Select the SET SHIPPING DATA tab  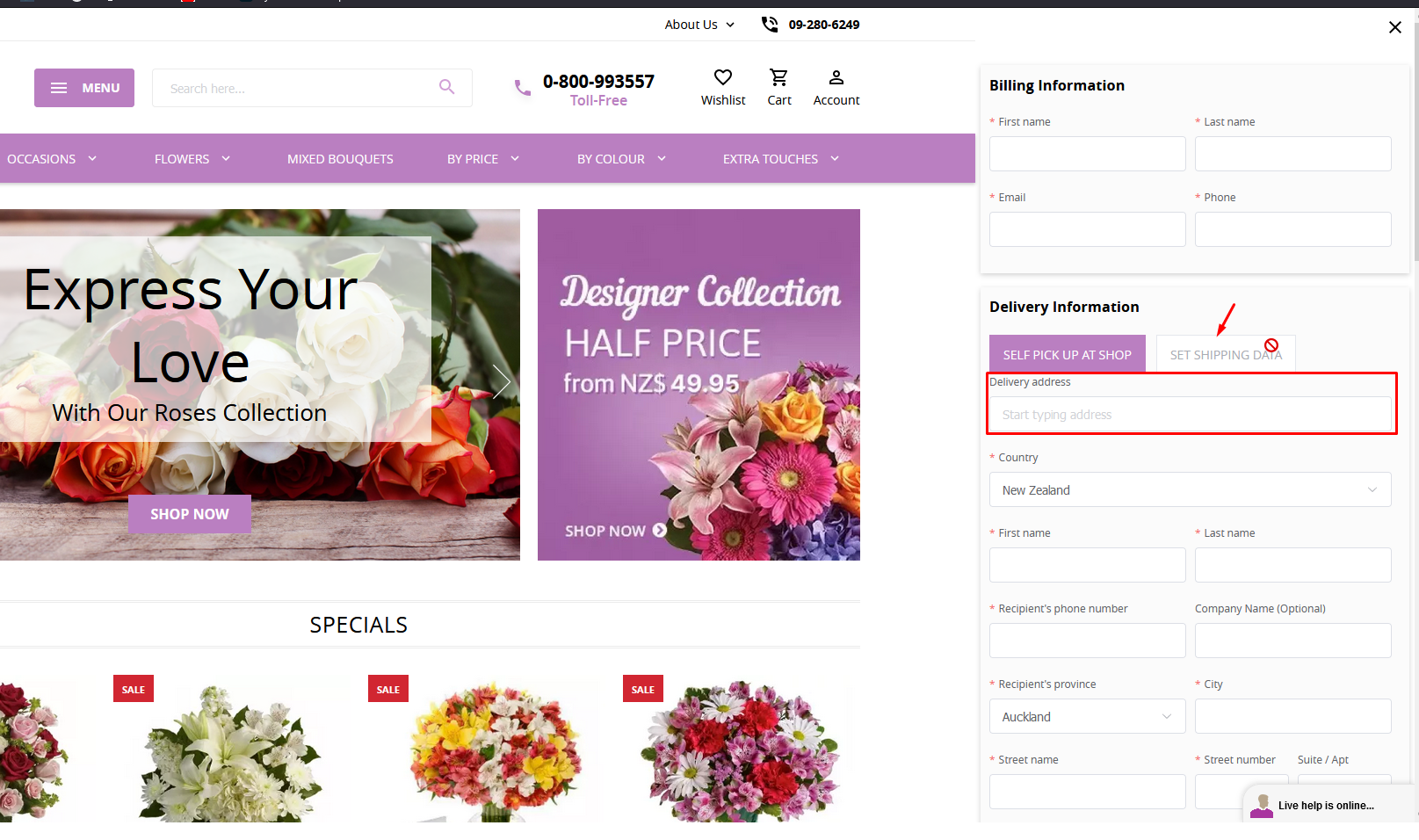[1225, 353]
